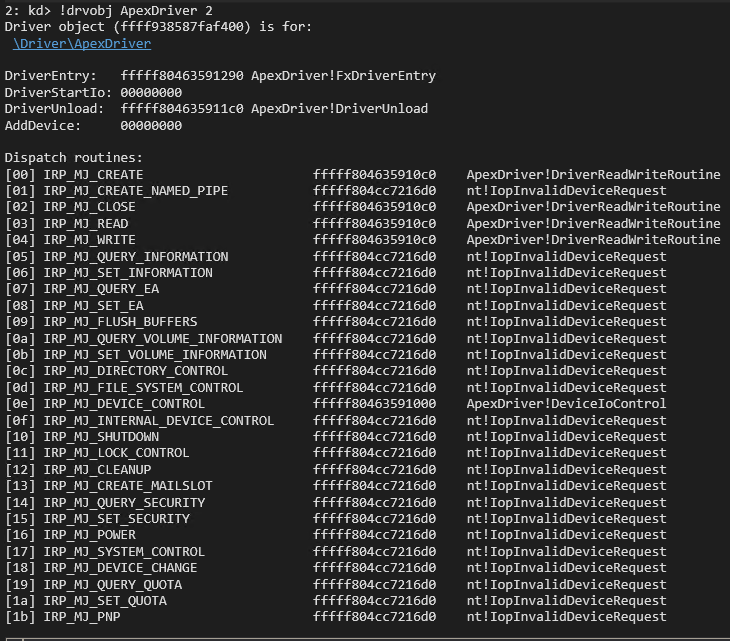Click the IRP_MJ_QUERY_SECURITY entry
This screenshot has width=730, height=641.
(x=124, y=502)
